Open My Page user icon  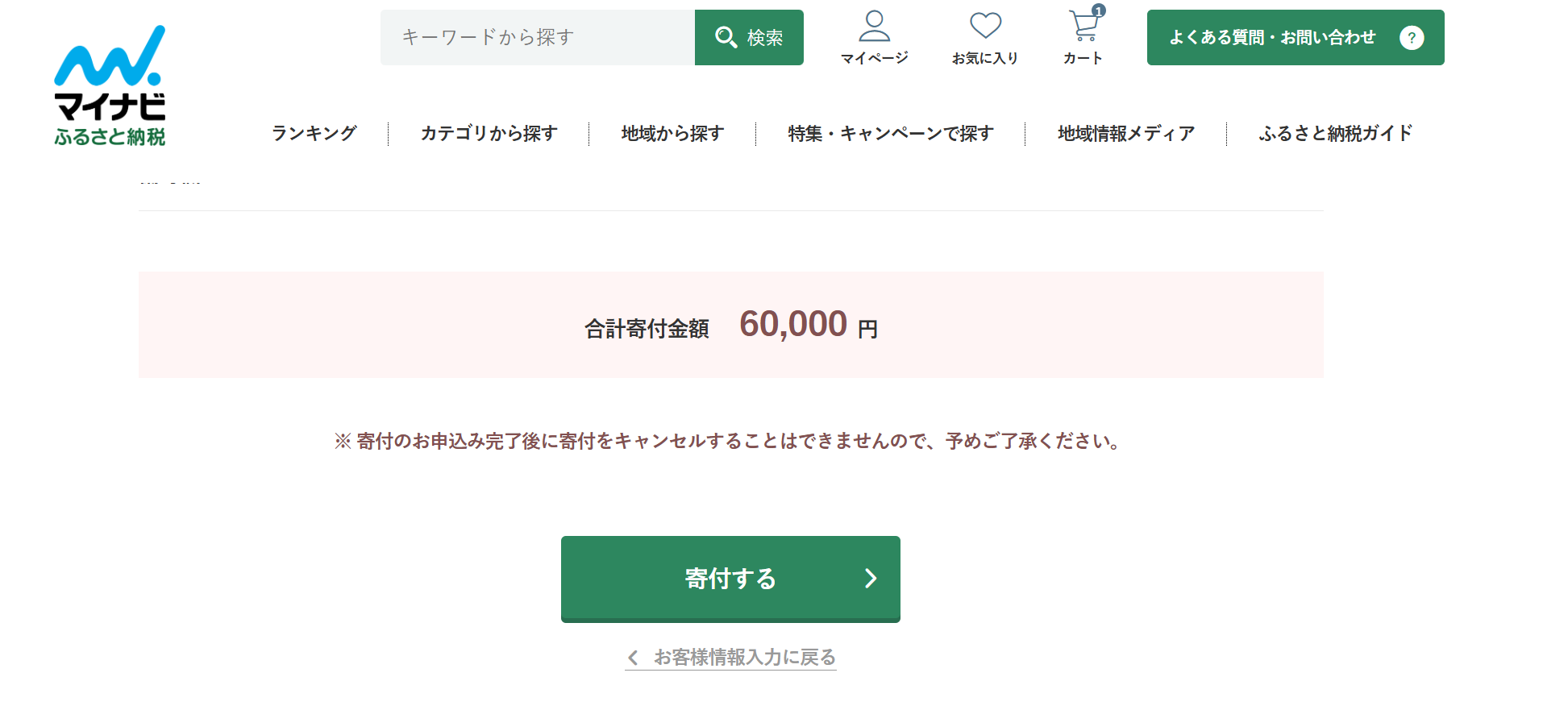[x=874, y=26]
